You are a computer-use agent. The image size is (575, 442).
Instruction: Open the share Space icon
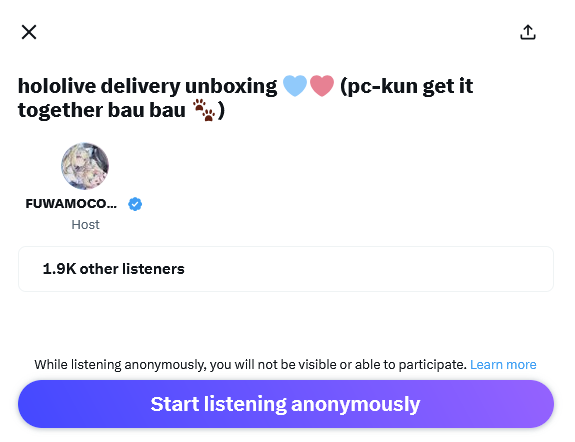528,32
